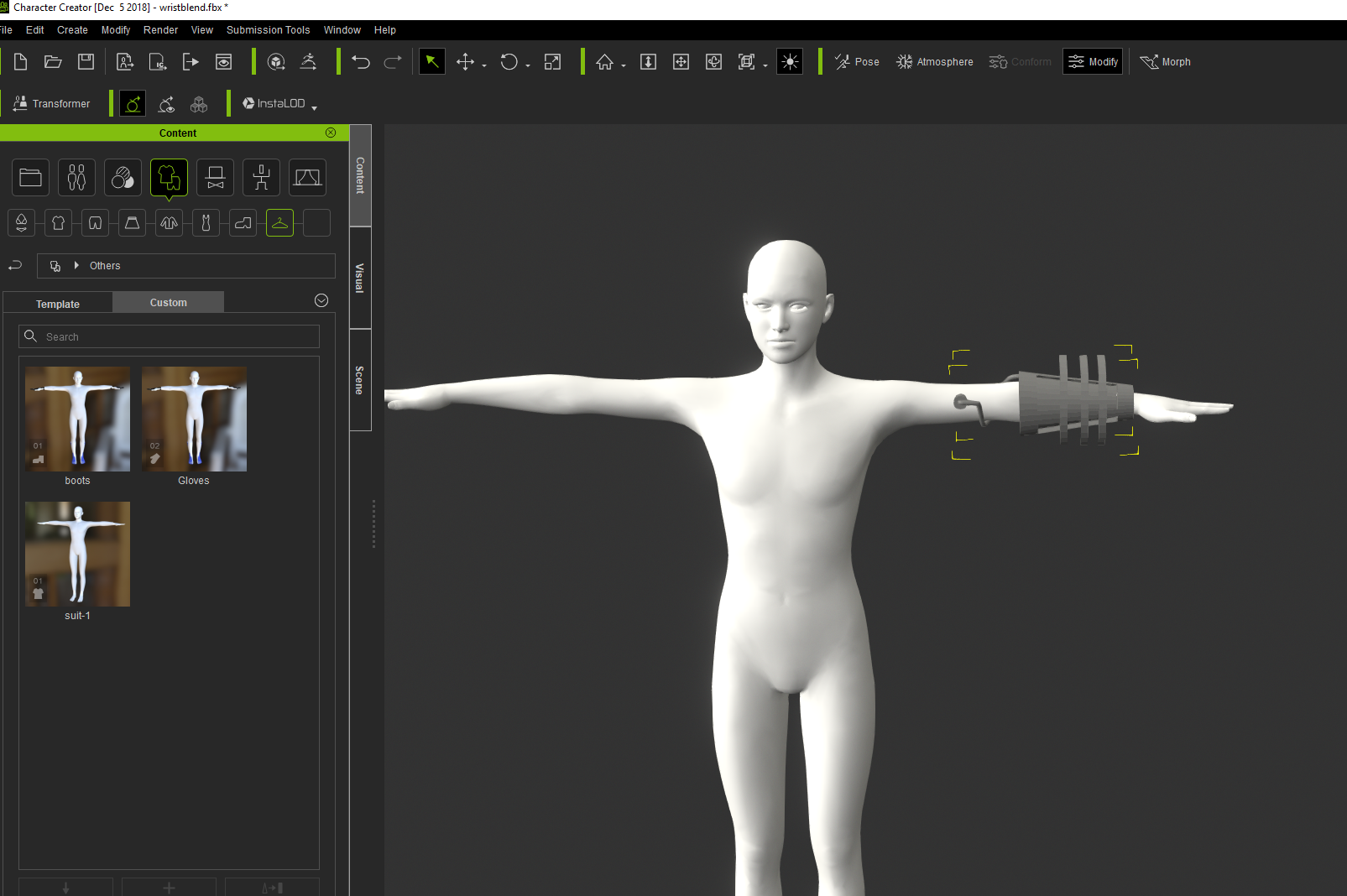
Task: Open the circled chevron options dropdown
Action: pyautogui.click(x=321, y=300)
